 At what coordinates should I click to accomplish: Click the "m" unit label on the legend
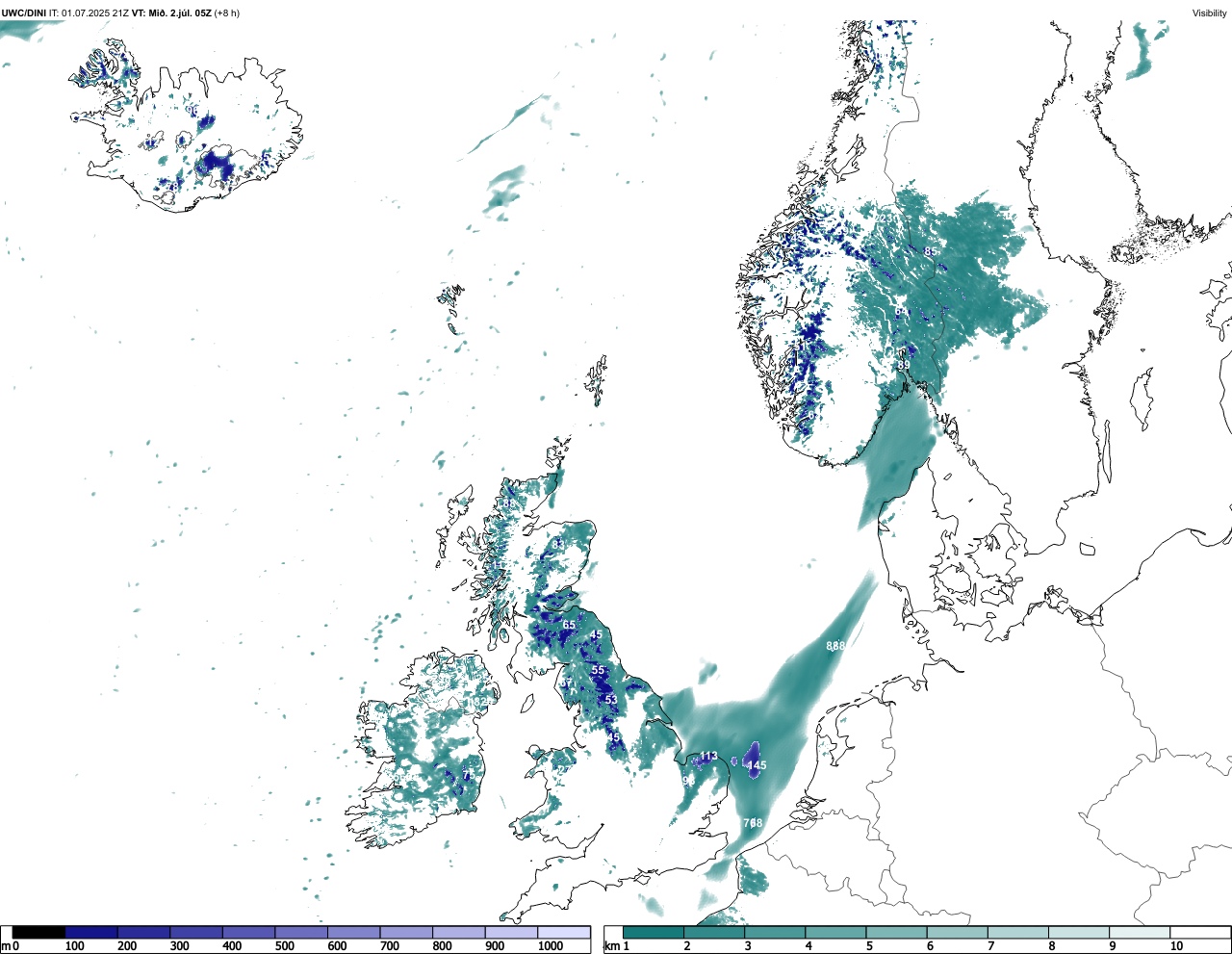point(6,946)
